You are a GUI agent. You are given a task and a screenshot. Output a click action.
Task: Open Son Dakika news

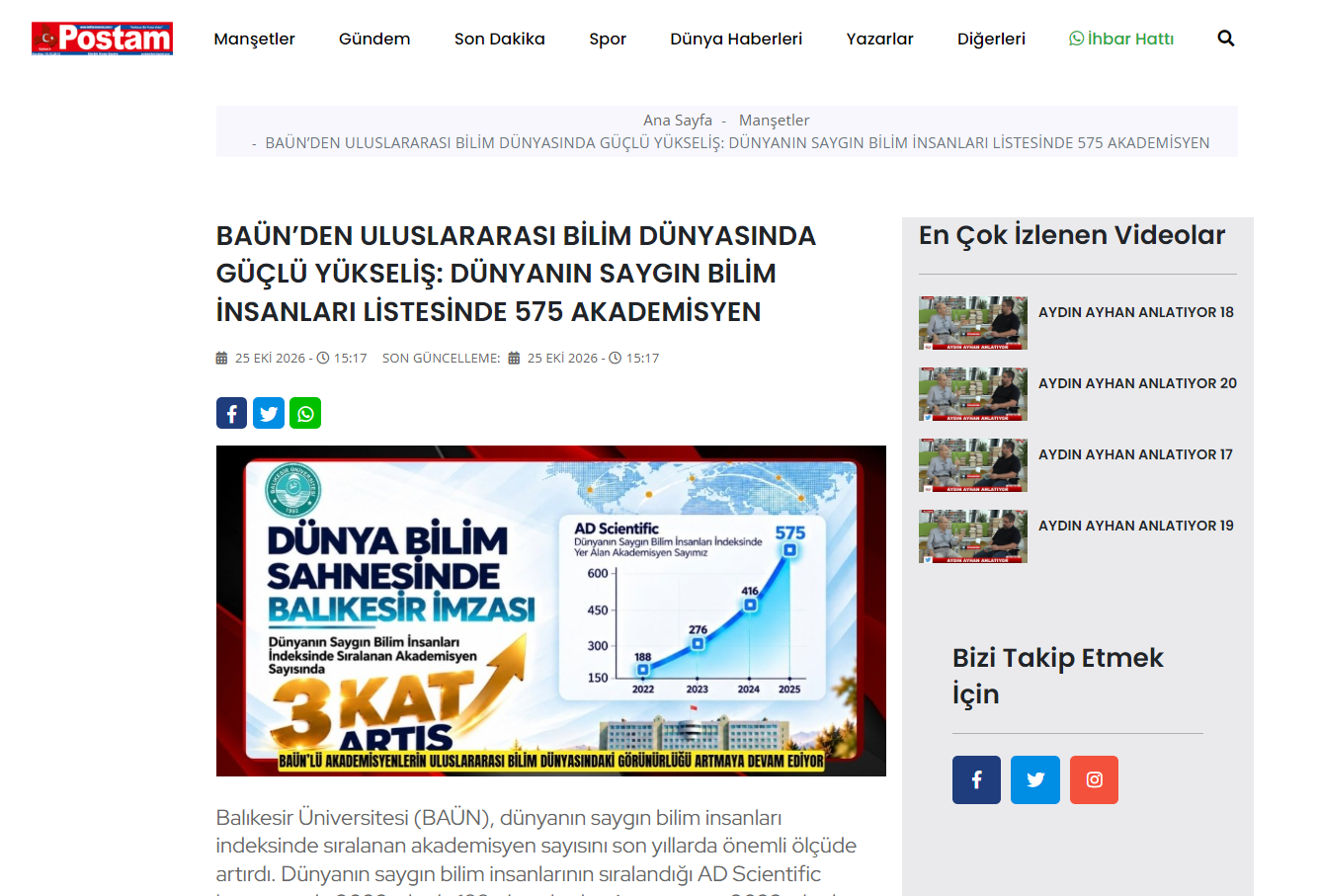click(x=500, y=39)
